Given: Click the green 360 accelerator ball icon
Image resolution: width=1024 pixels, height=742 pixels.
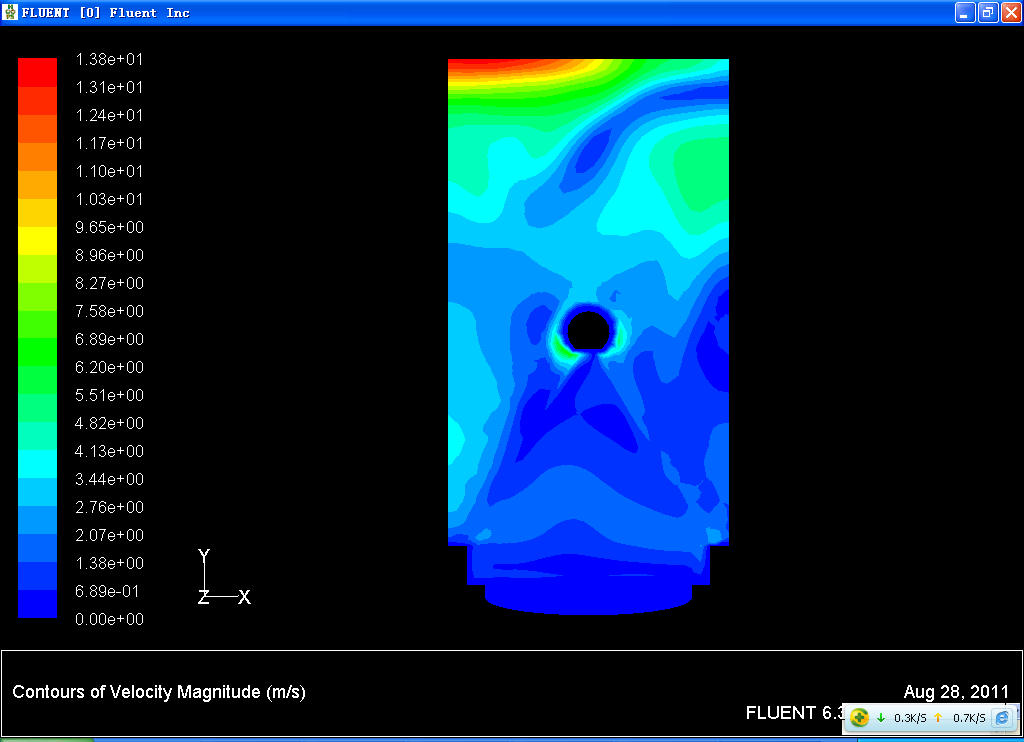Looking at the screenshot, I should click(860, 717).
